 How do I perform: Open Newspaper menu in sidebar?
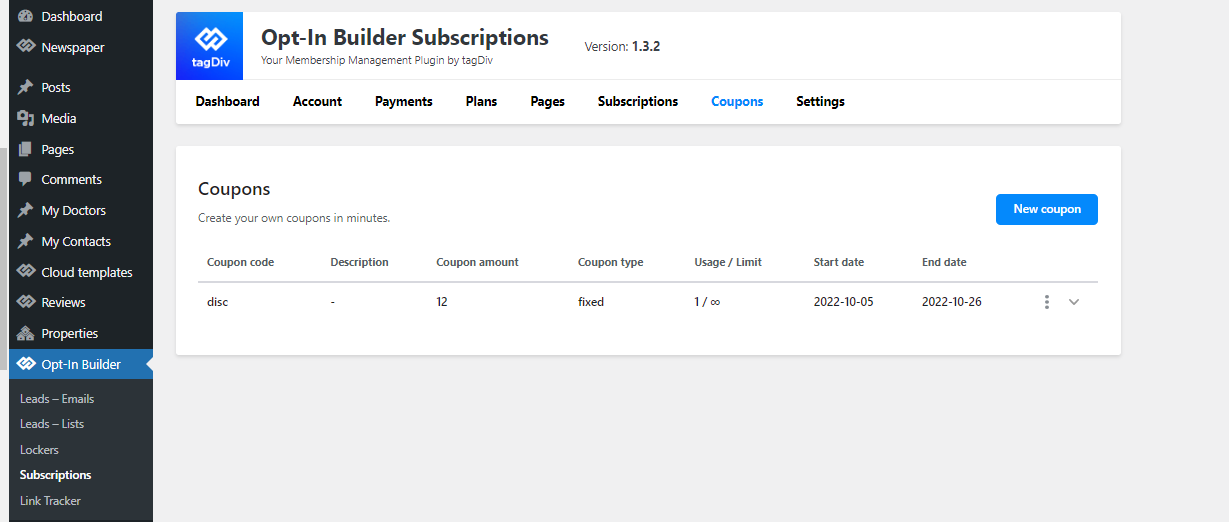click(73, 47)
